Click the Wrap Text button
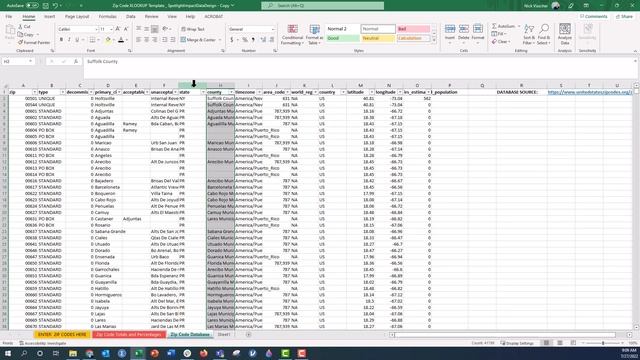The width and height of the screenshot is (640, 360). point(193,29)
